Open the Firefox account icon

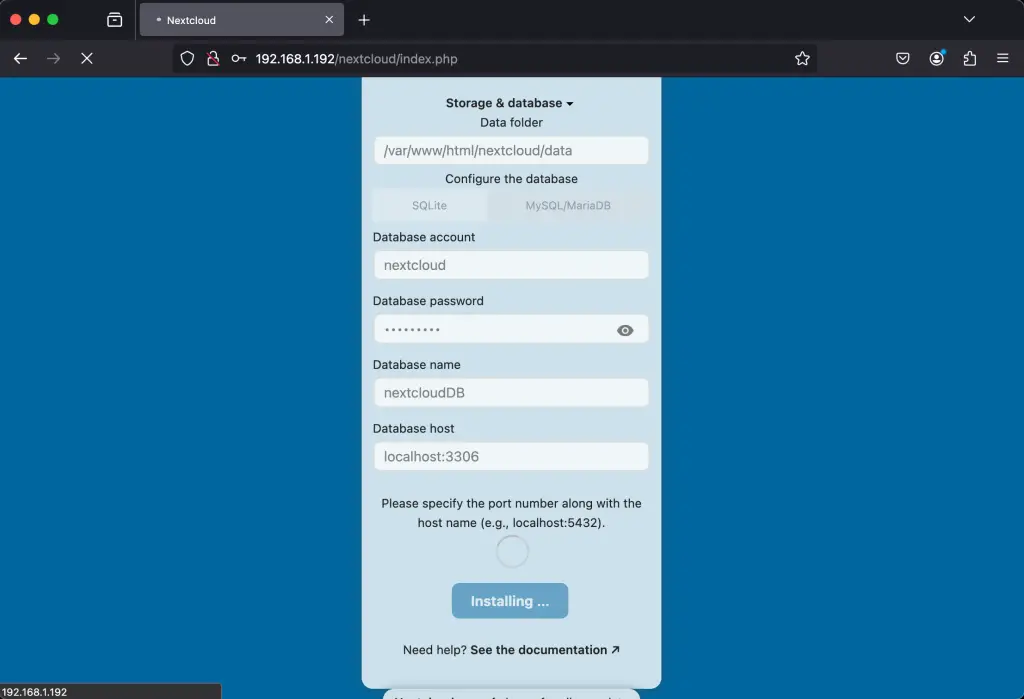936,58
